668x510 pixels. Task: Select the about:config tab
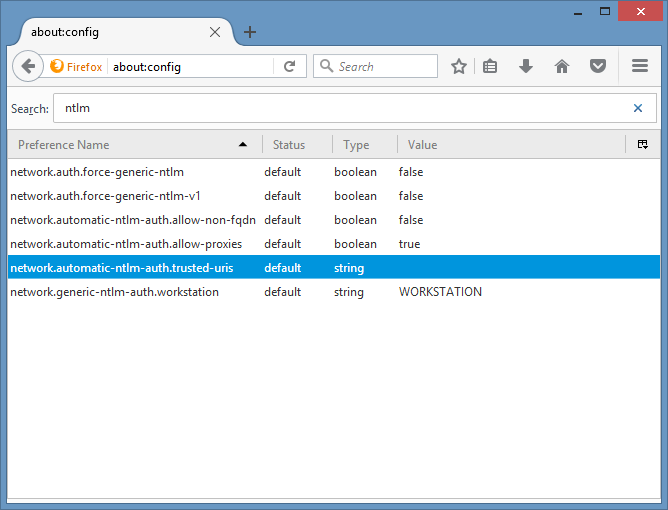(124, 32)
